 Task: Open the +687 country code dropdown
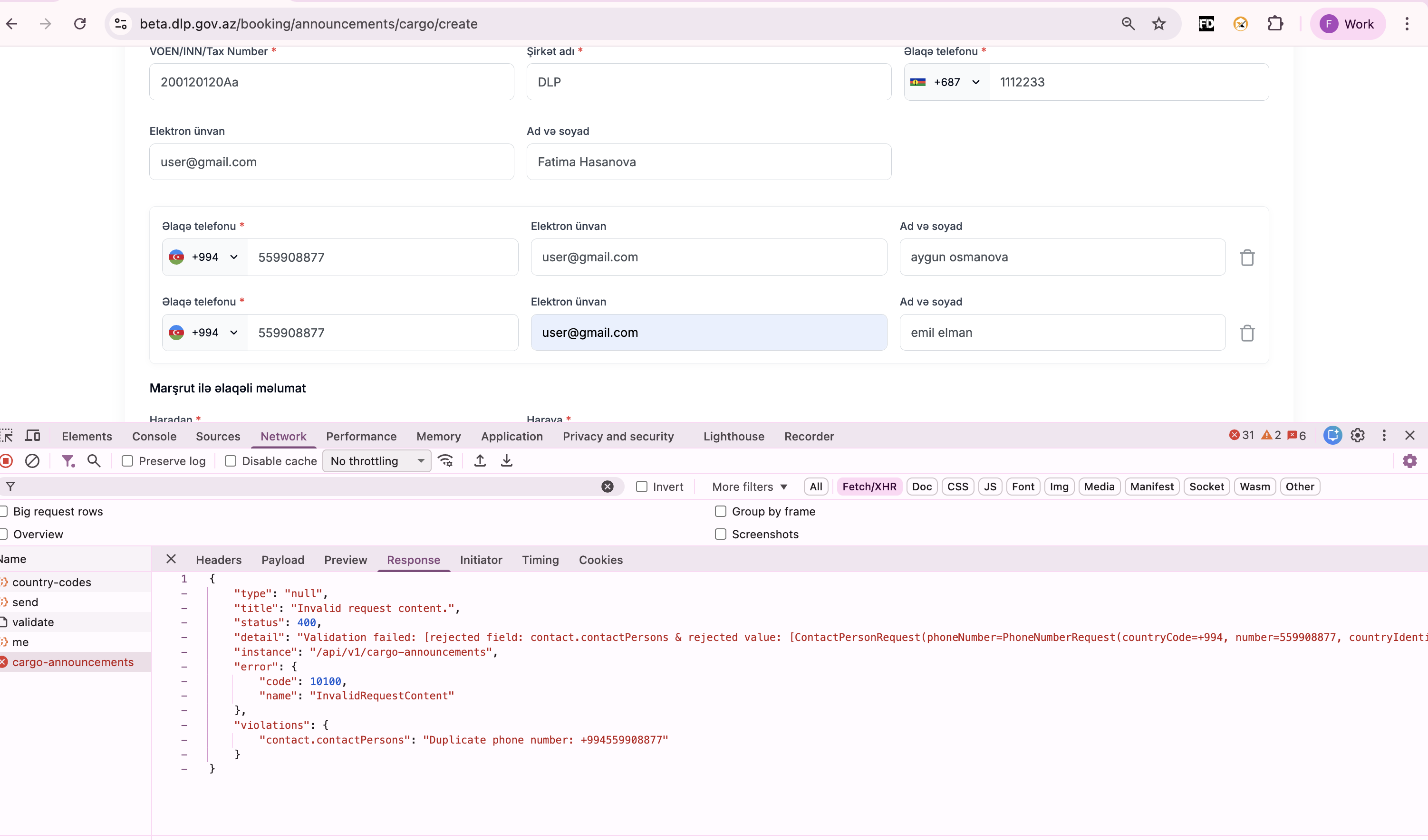click(x=947, y=82)
